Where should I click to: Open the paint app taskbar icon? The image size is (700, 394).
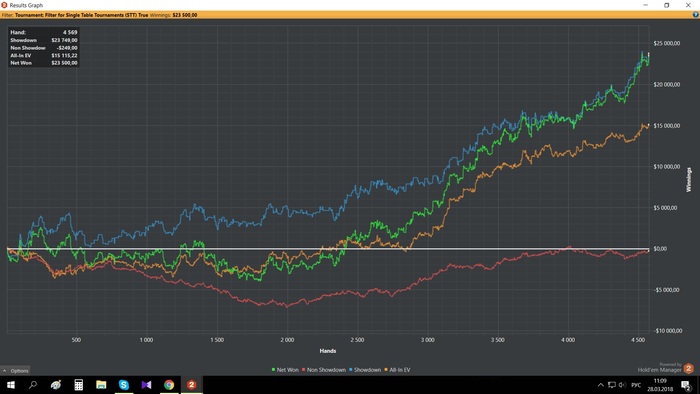(56, 385)
